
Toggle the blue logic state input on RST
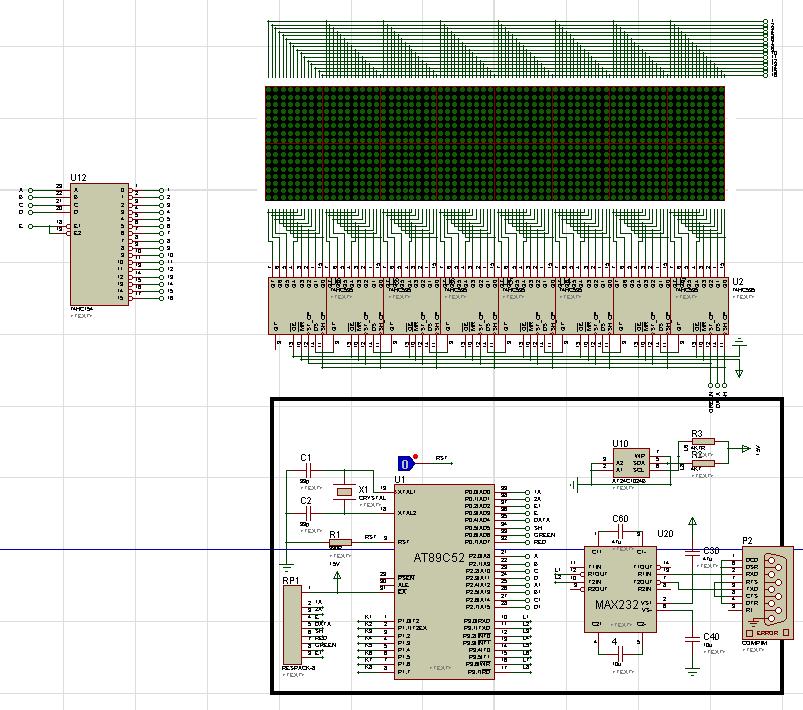point(406,464)
